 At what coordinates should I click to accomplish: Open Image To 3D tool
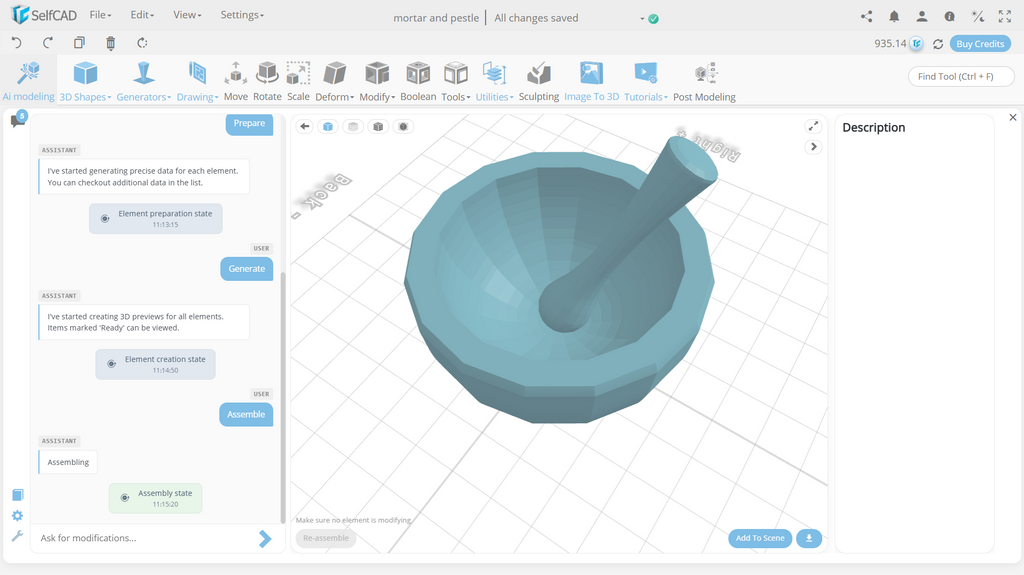[592, 81]
